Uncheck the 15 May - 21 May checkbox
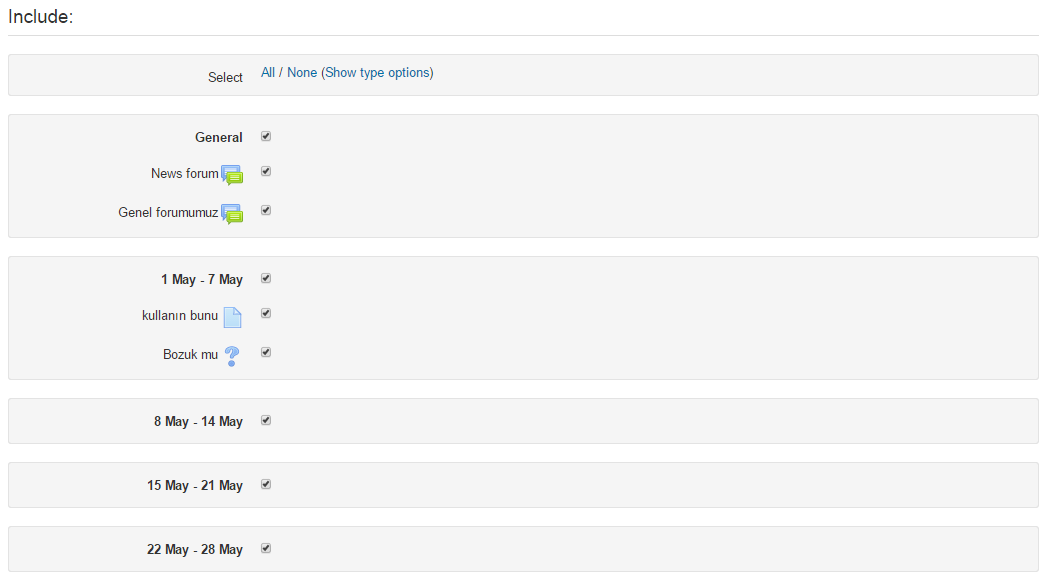This screenshot has width=1052, height=582. pos(266,484)
